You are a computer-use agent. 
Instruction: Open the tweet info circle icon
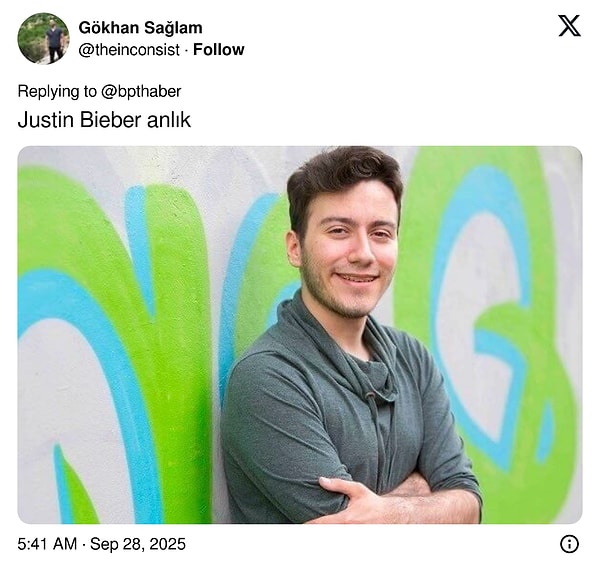pyautogui.click(x=569, y=544)
